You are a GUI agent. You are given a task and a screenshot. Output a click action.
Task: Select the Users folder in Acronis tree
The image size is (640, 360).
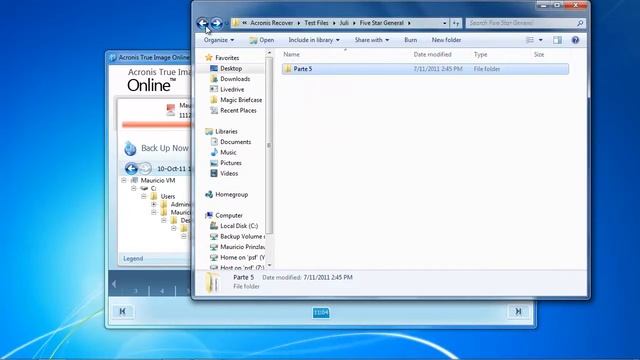pos(167,196)
